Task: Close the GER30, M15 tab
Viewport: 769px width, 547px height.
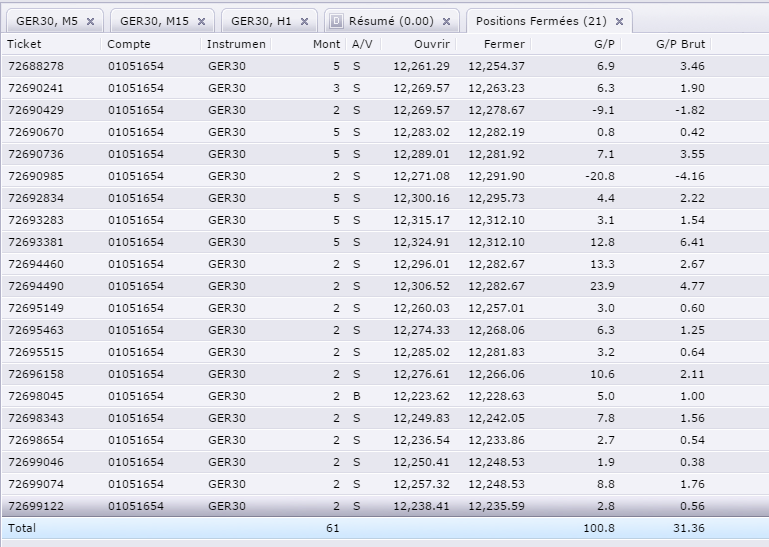Action: coord(201,22)
